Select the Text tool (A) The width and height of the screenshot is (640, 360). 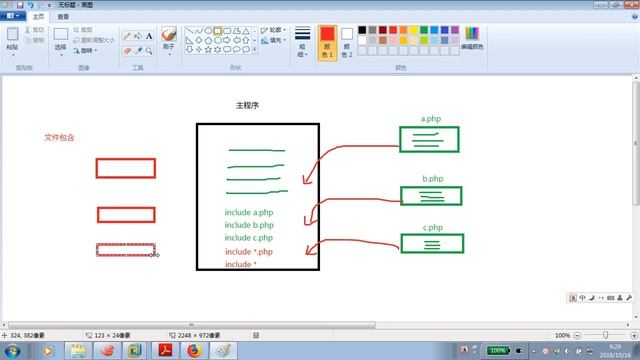149,36
